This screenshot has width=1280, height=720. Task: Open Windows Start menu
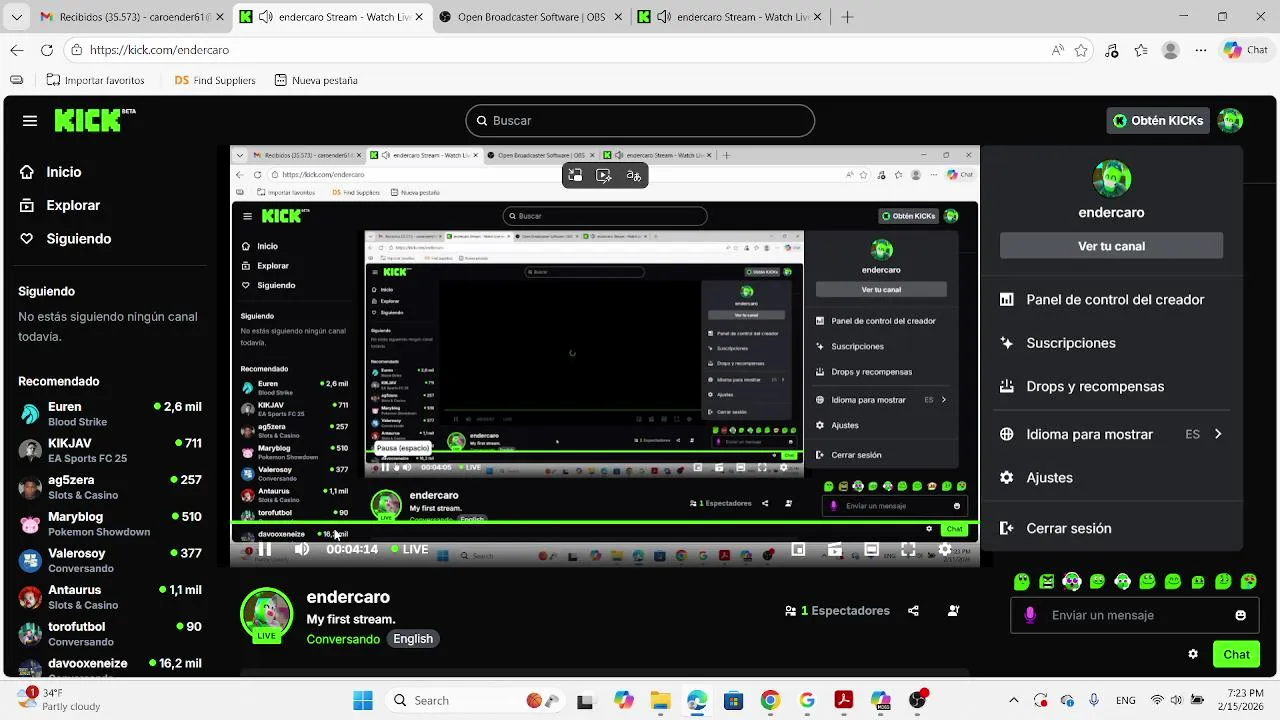362,701
